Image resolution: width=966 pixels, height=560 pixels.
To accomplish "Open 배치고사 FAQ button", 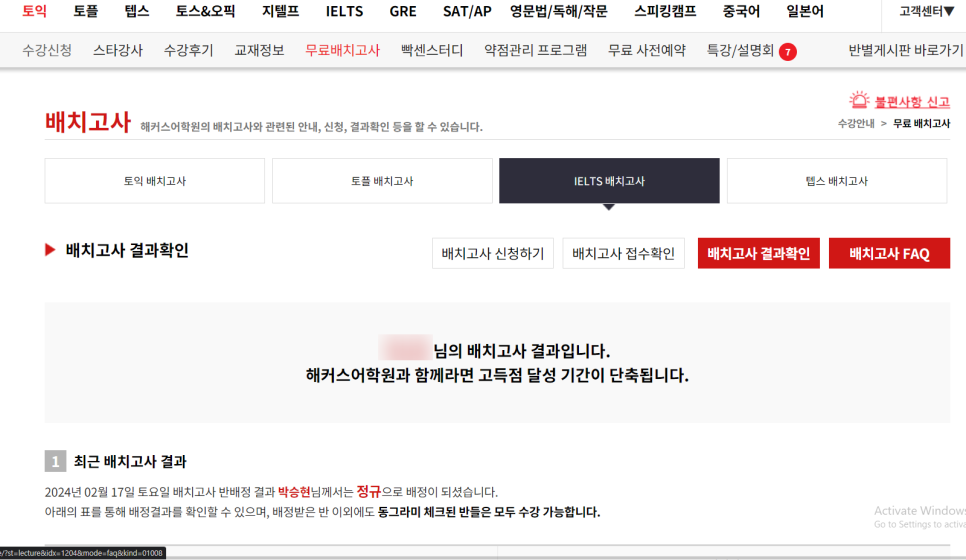I will point(889,253).
